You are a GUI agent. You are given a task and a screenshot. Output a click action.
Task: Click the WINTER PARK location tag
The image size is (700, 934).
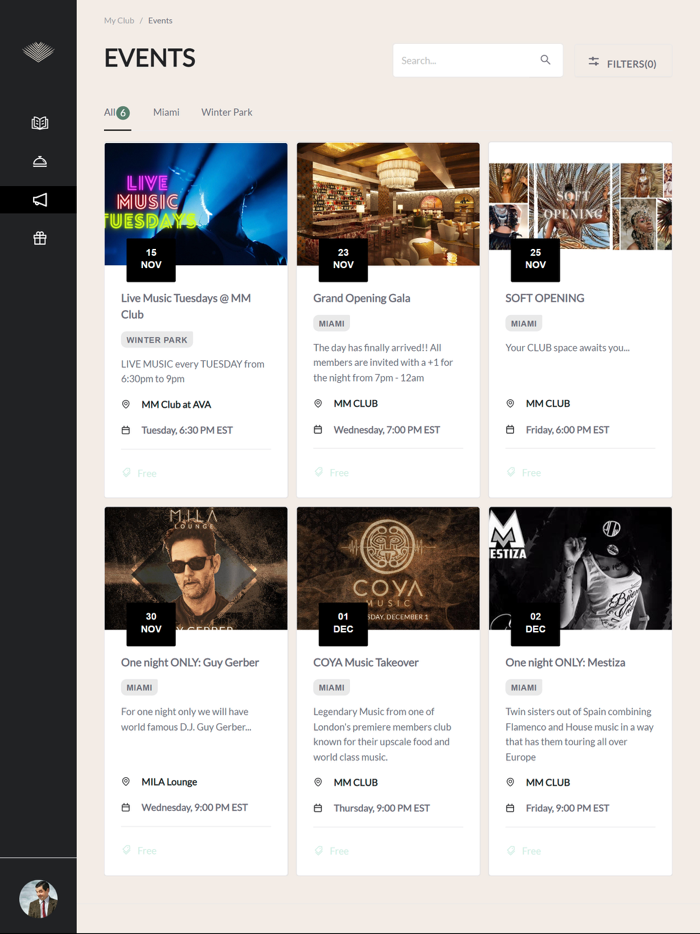[157, 340]
